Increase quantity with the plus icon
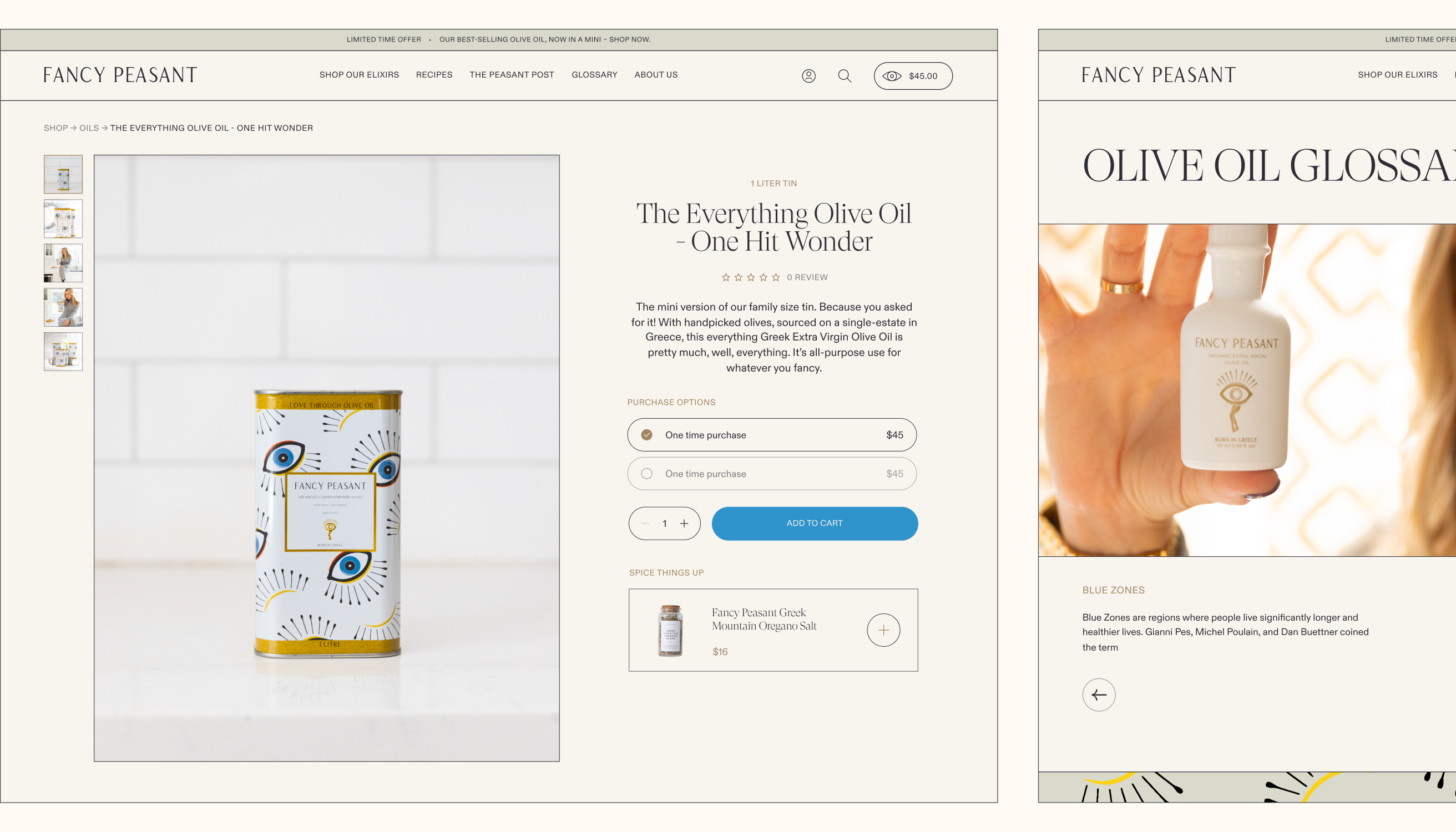The width and height of the screenshot is (1456, 832). point(684,524)
